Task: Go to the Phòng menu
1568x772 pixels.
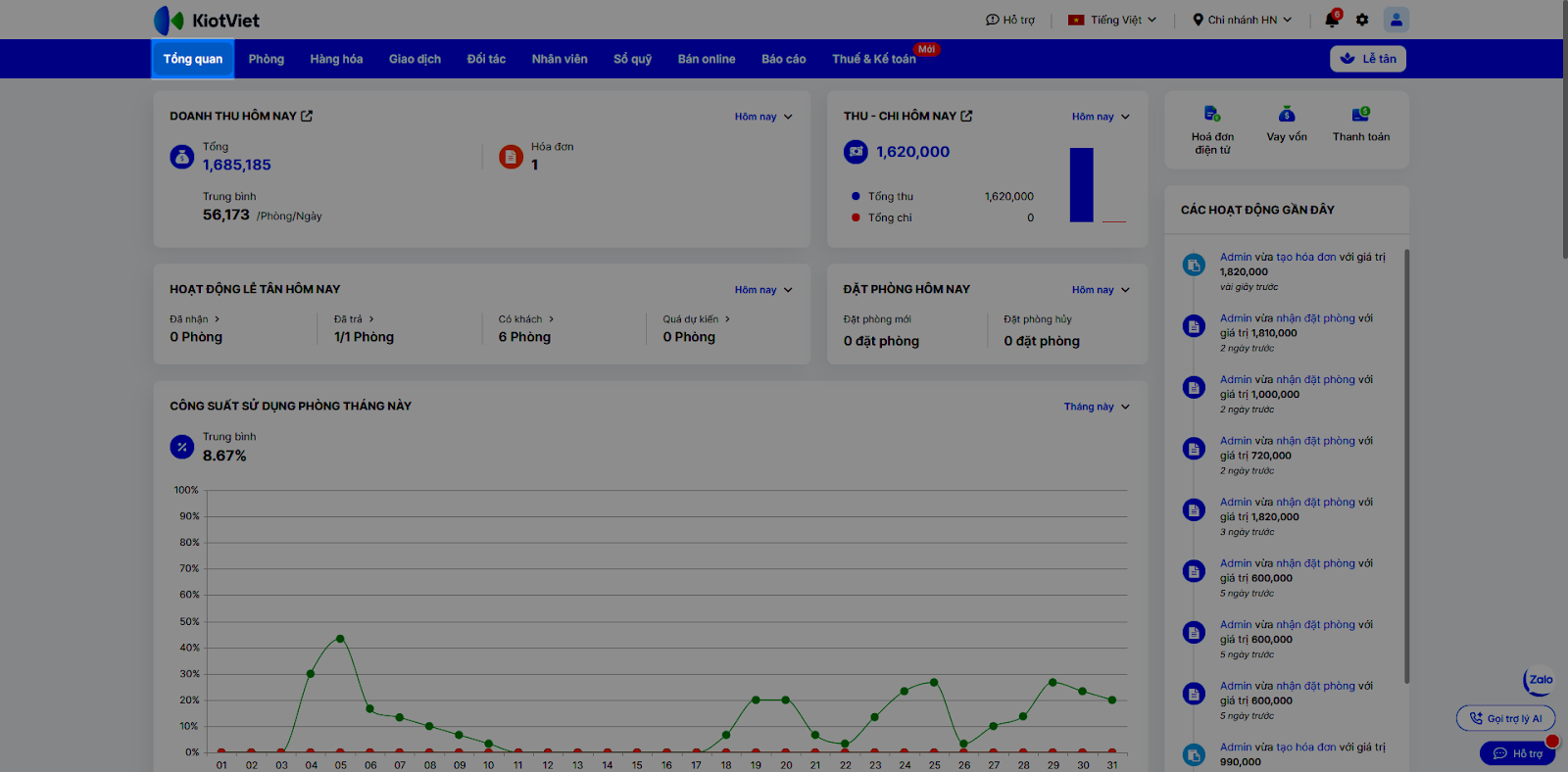Action: tap(267, 59)
